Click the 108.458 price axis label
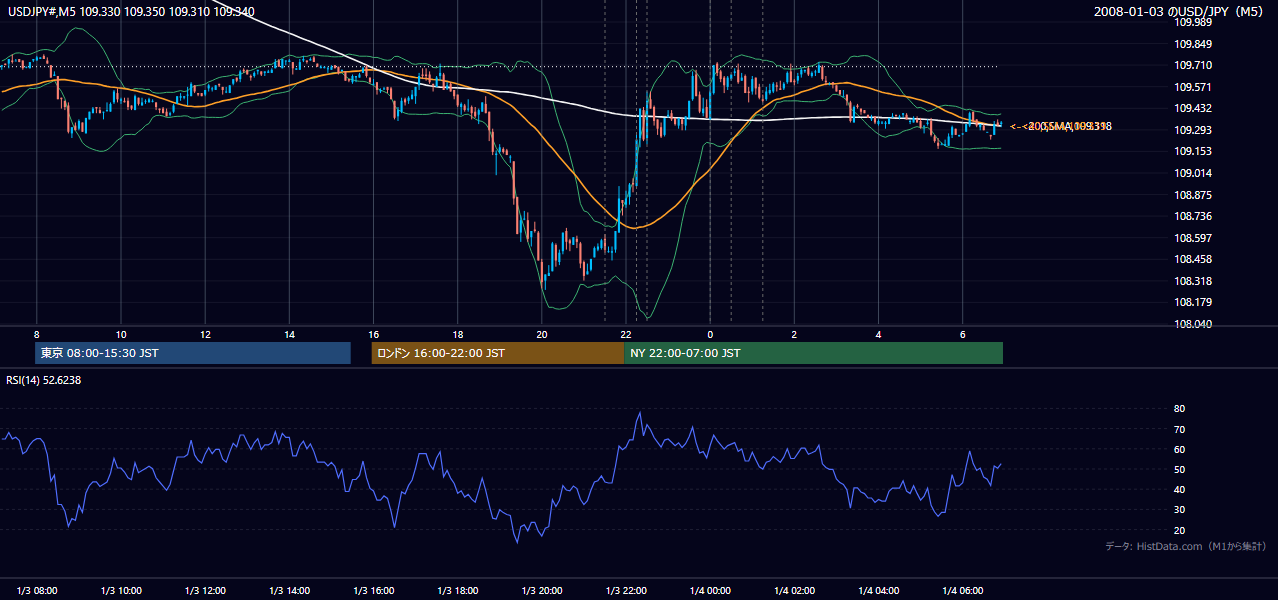1278x600 pixels. click(x=1193, y=259)
